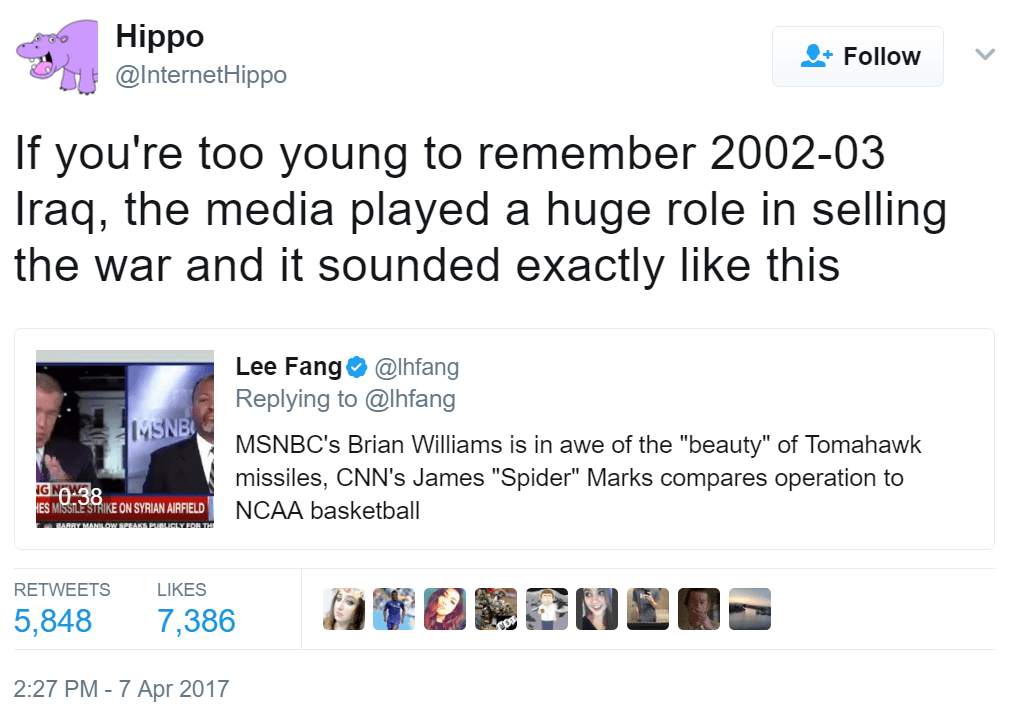Screen dimensions: 1010x711
Task: Open the Hippo display name profile
Action: [x=160, y=37]
